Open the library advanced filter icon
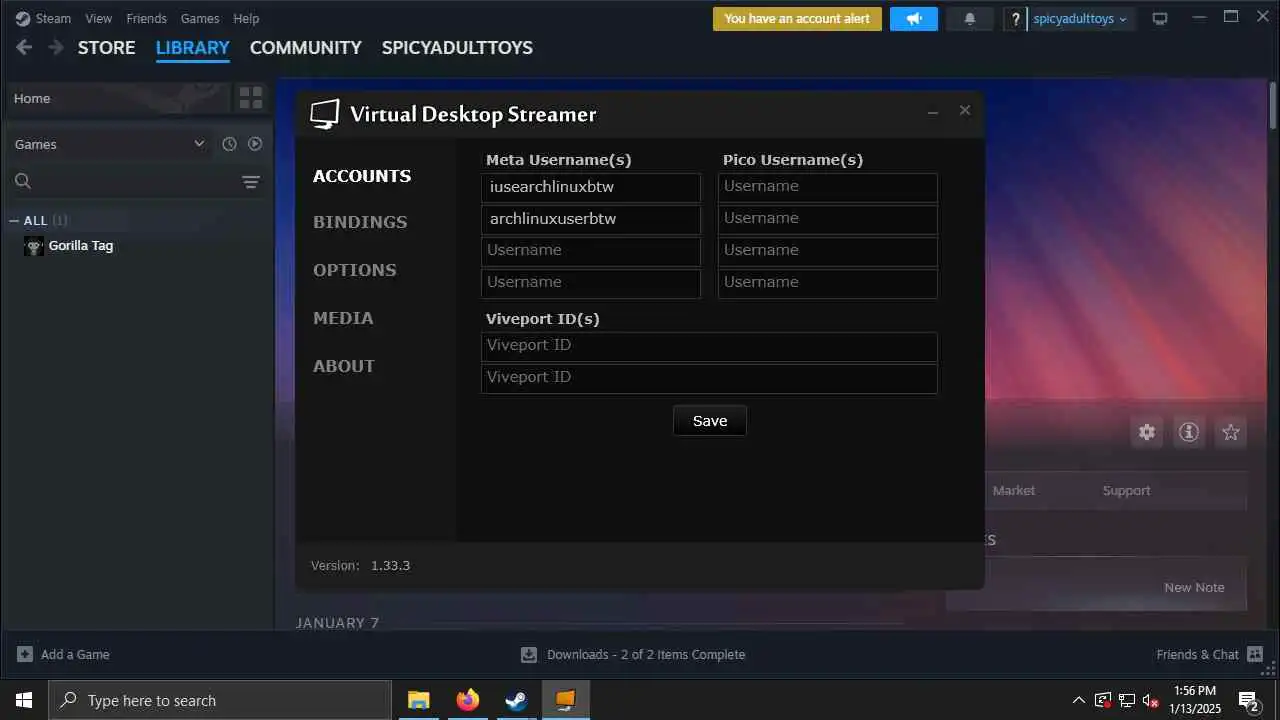Image resolution: width=1280 pixels, height=720 pixels. tap(251, 181)
